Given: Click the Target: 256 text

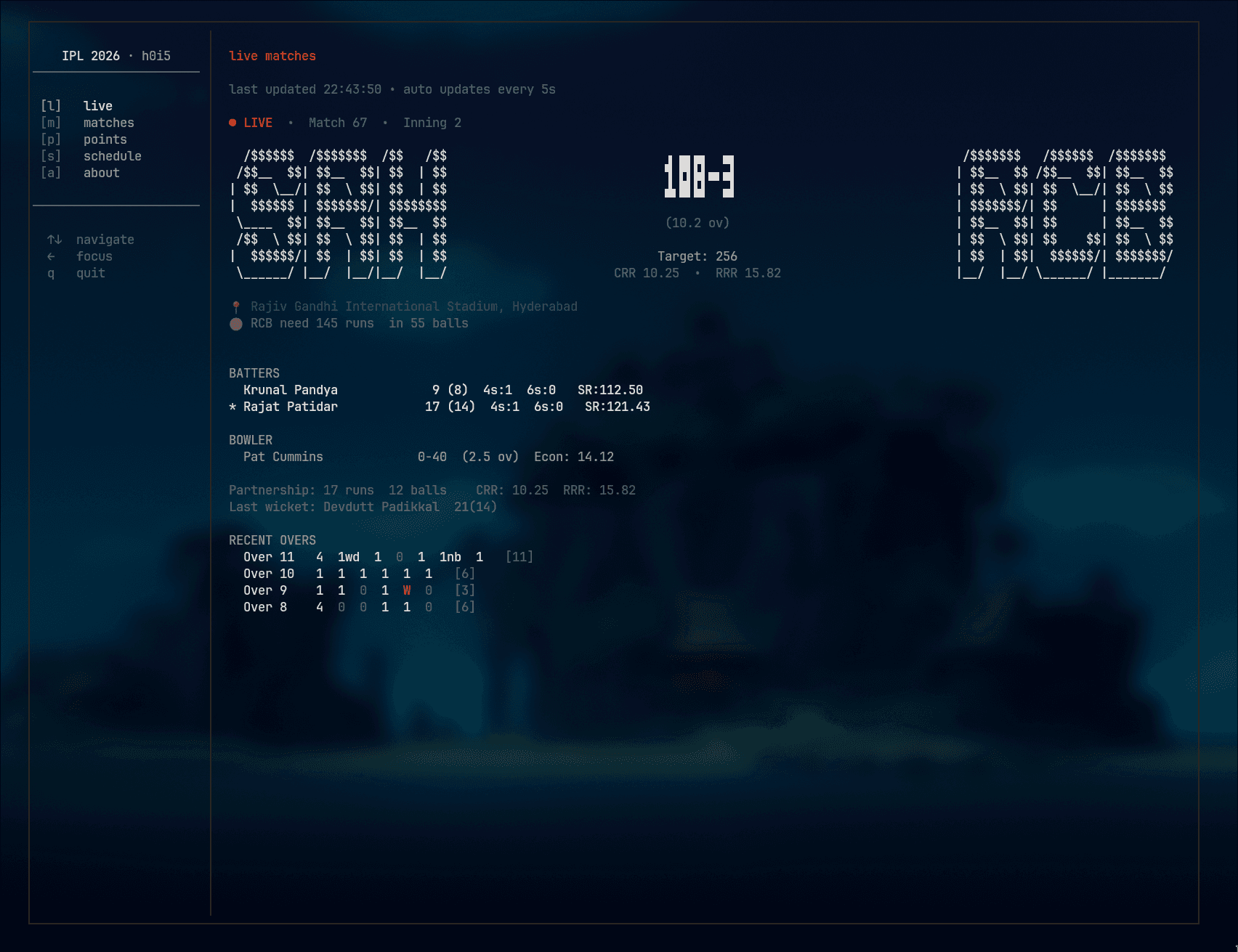Looking at the screenshot, I should point(697,256).
